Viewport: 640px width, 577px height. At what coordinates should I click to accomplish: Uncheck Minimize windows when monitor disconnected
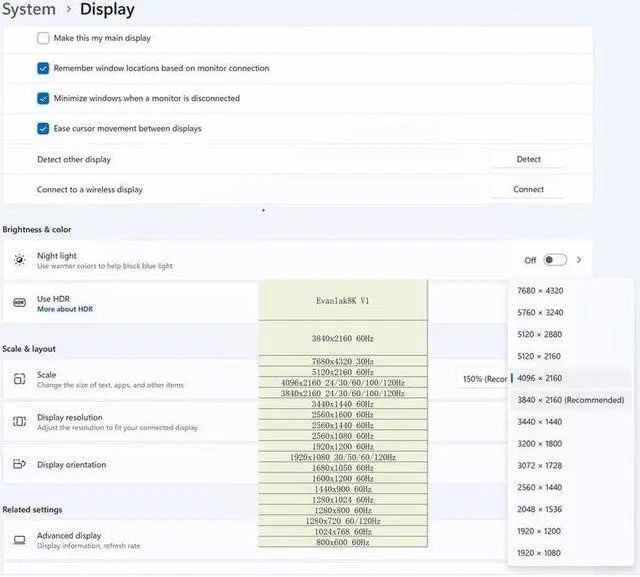[x=43, y=98]
